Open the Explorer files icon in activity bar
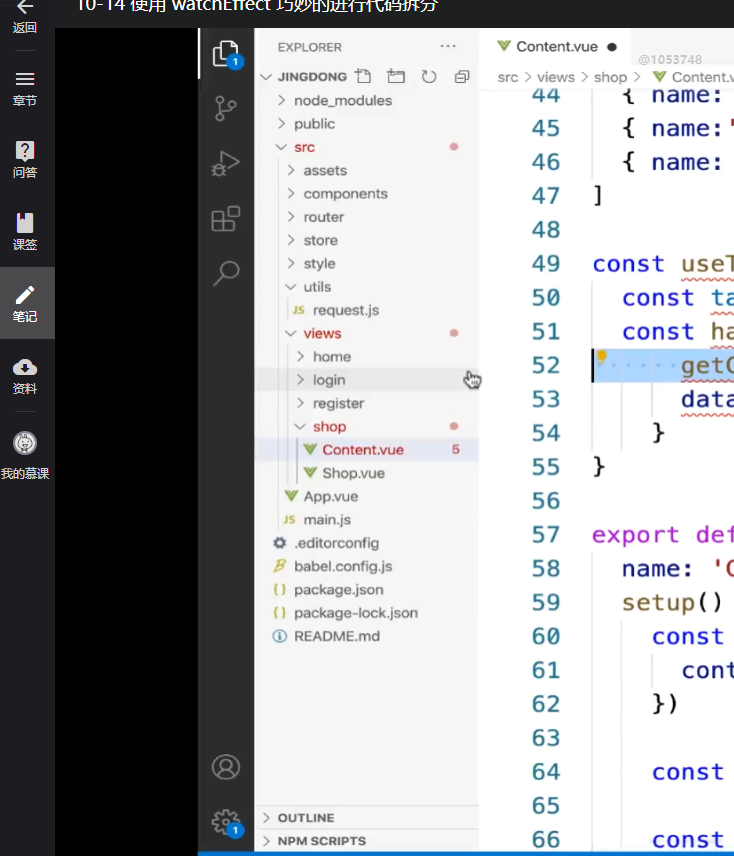 point(225,54)
